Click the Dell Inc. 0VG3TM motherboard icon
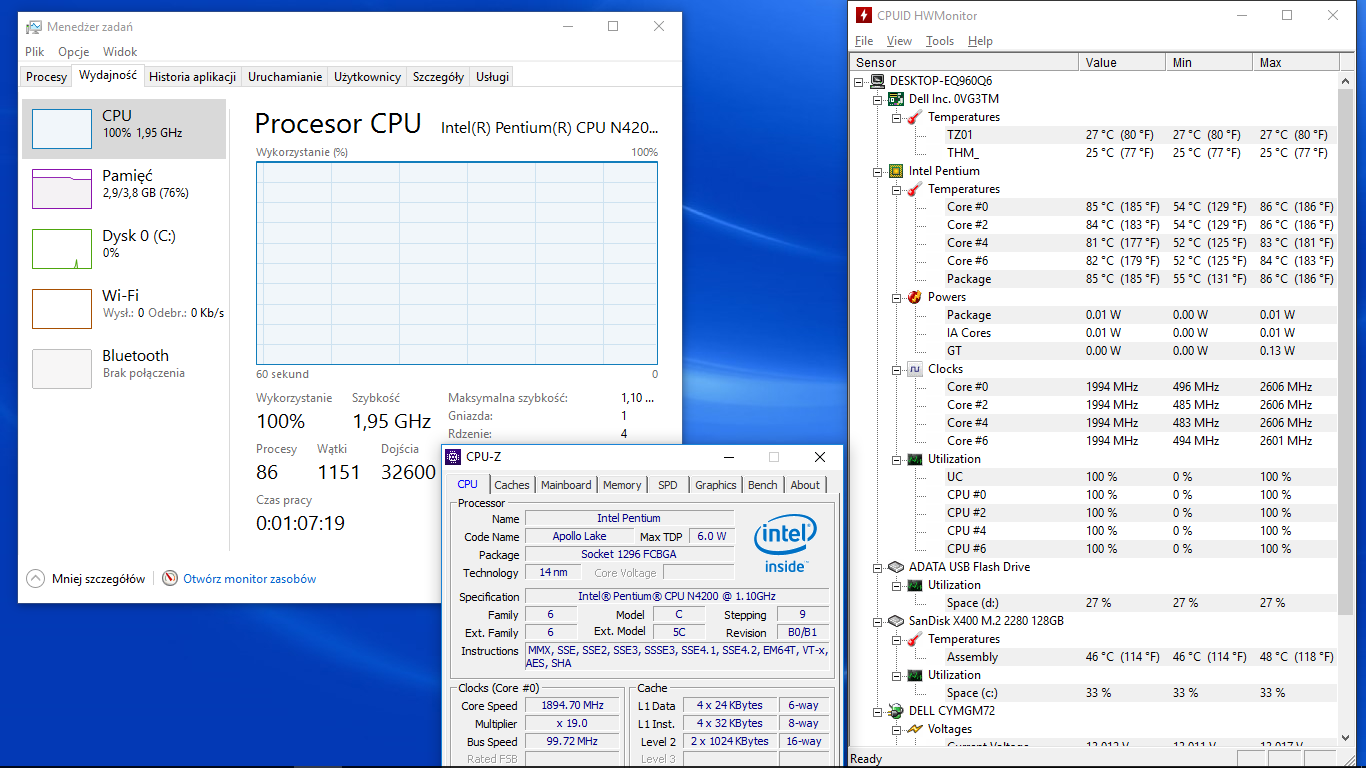 click(x=897, y=99)
